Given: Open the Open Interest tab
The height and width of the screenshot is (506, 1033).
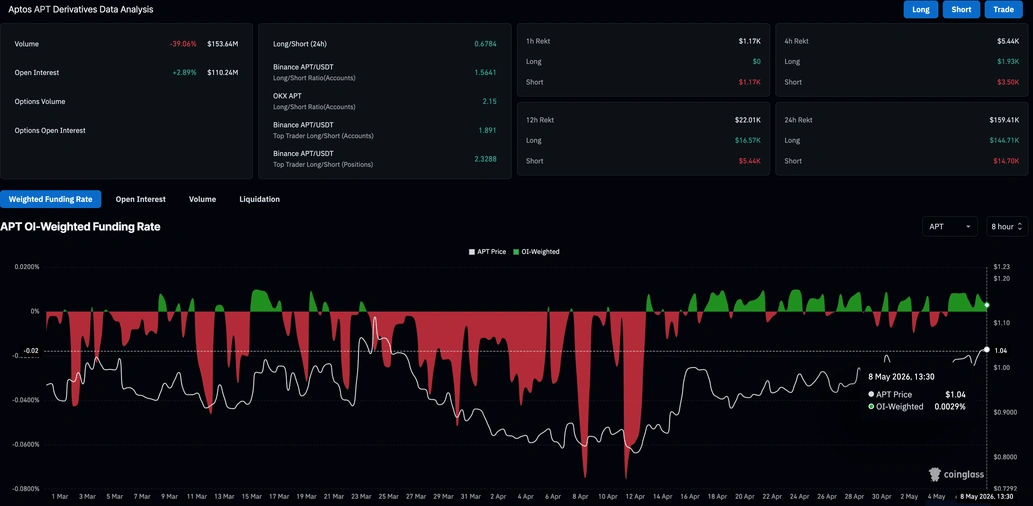Looking at the screenshot, I should click(x=140, y=199).
